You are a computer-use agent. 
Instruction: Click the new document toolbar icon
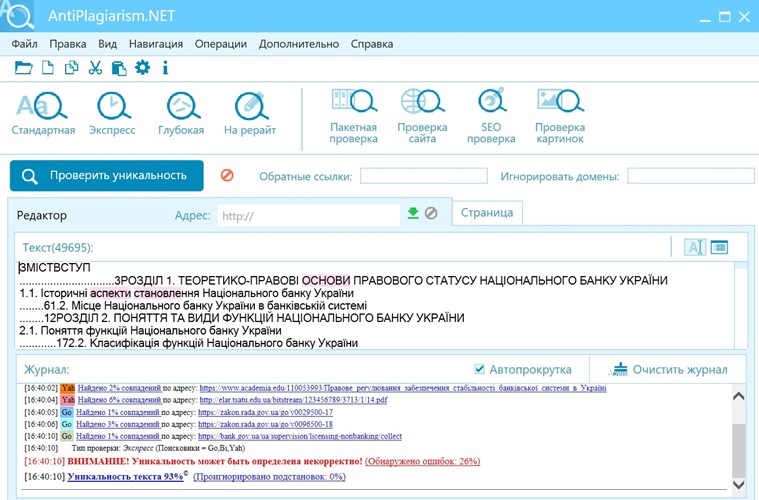click(x=47, y=68)
